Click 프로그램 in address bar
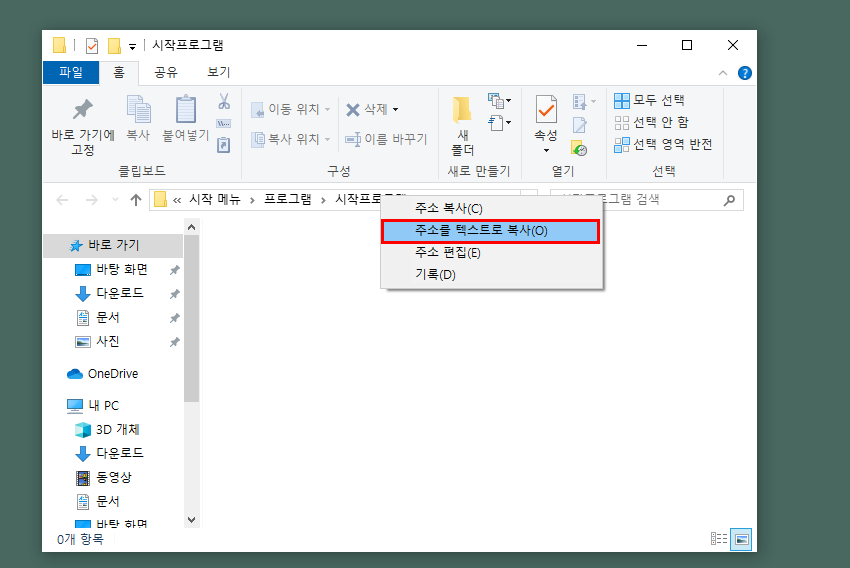The width and height of the screenshot is (850, 568). 288,199
